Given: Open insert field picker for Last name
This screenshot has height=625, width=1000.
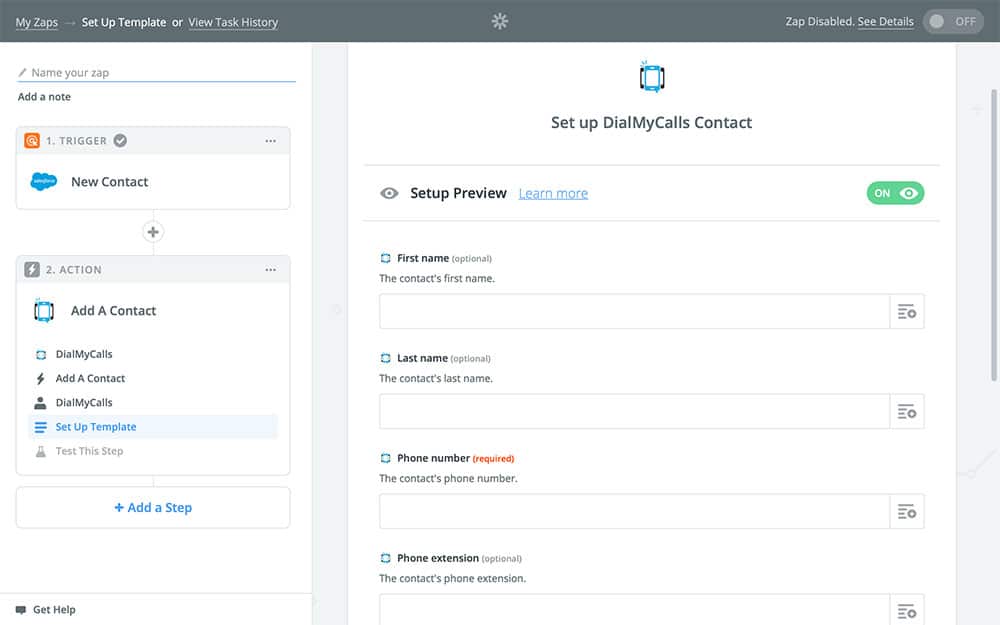Looking at the screenshot, I should (x=907, y=412).
